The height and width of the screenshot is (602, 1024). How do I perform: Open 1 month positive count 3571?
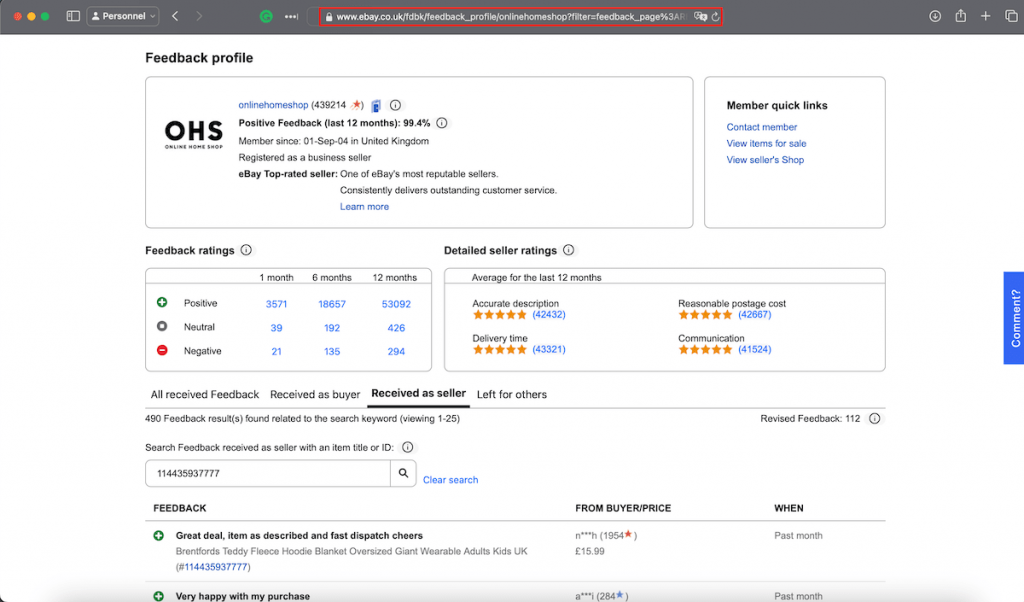click(x=276, y=304)
